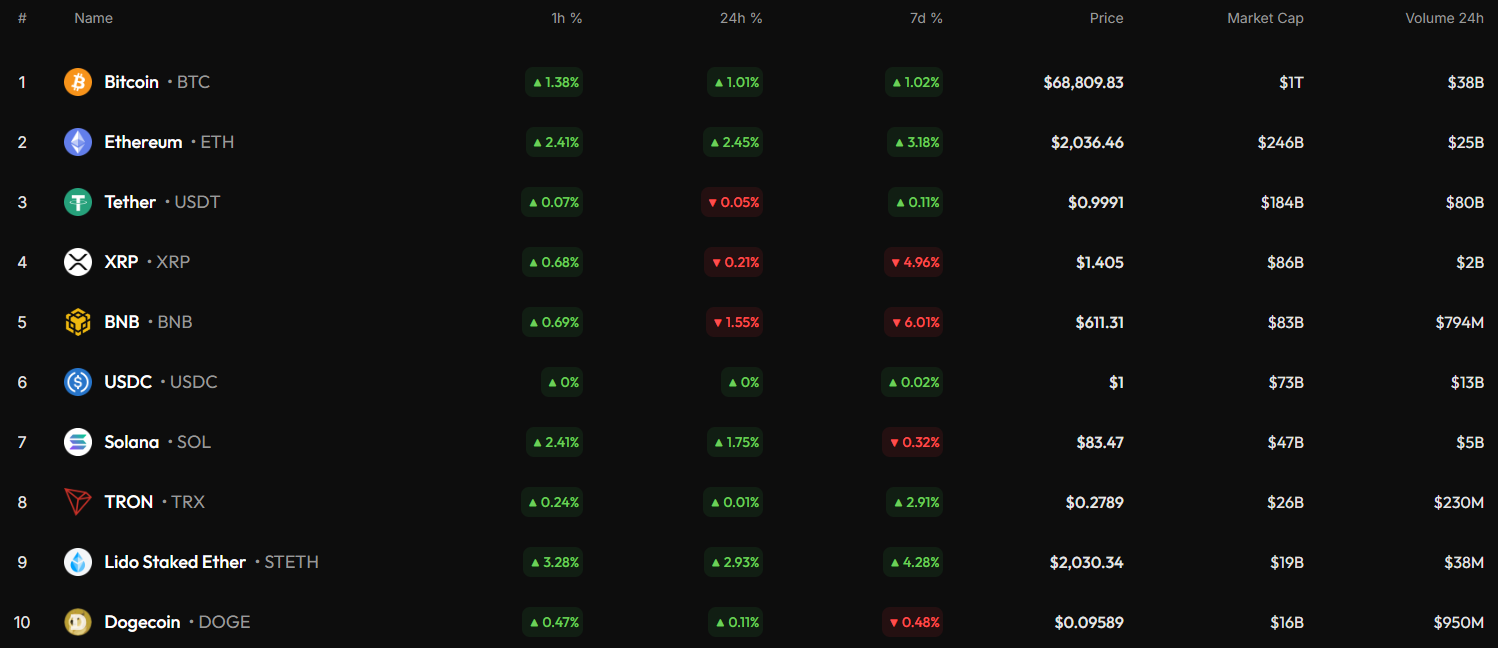Sort by Volume 24h column header
This screenshot has width=1498, height=648.
tap(1444, 18)
